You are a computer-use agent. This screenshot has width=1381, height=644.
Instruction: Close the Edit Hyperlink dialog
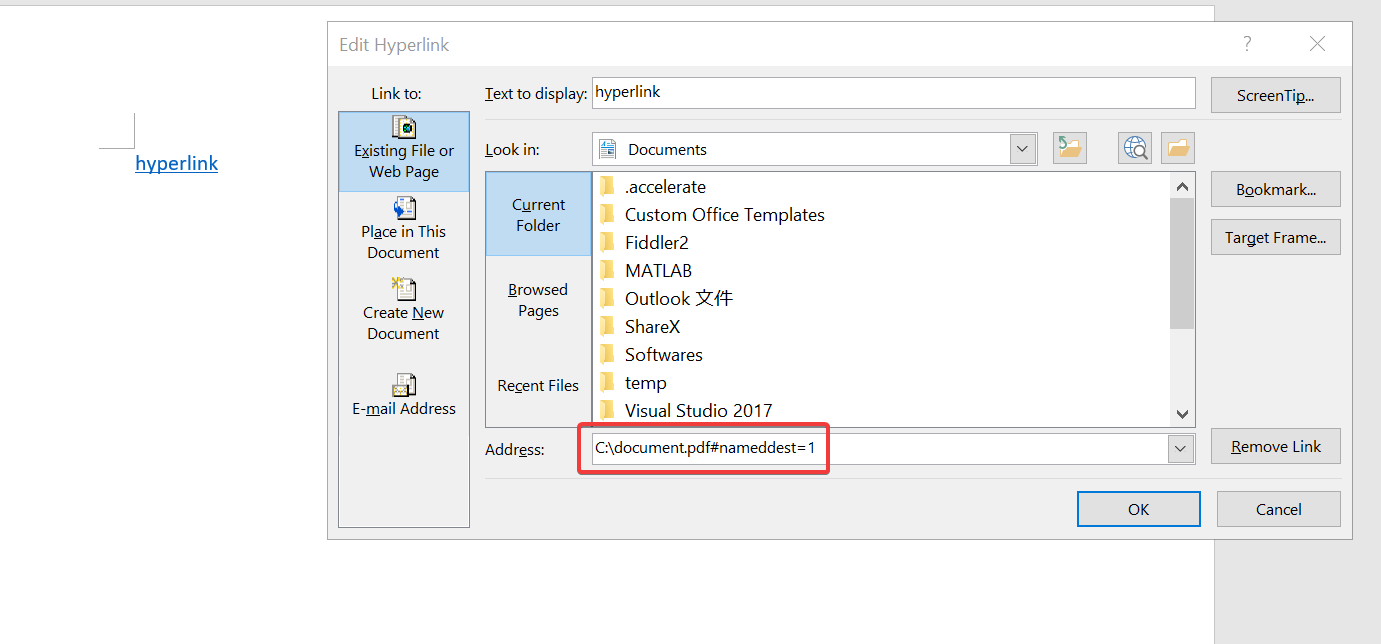point(1317,43)
